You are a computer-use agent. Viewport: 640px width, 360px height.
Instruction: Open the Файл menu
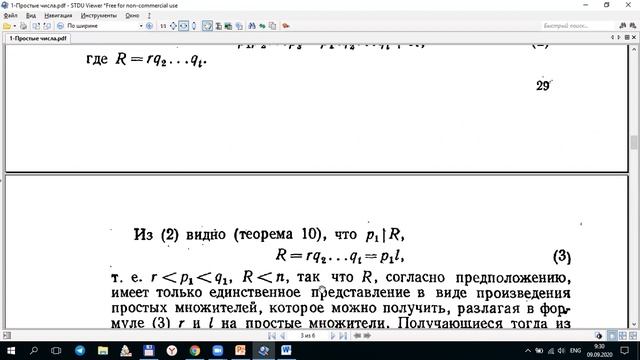point(11,16)
